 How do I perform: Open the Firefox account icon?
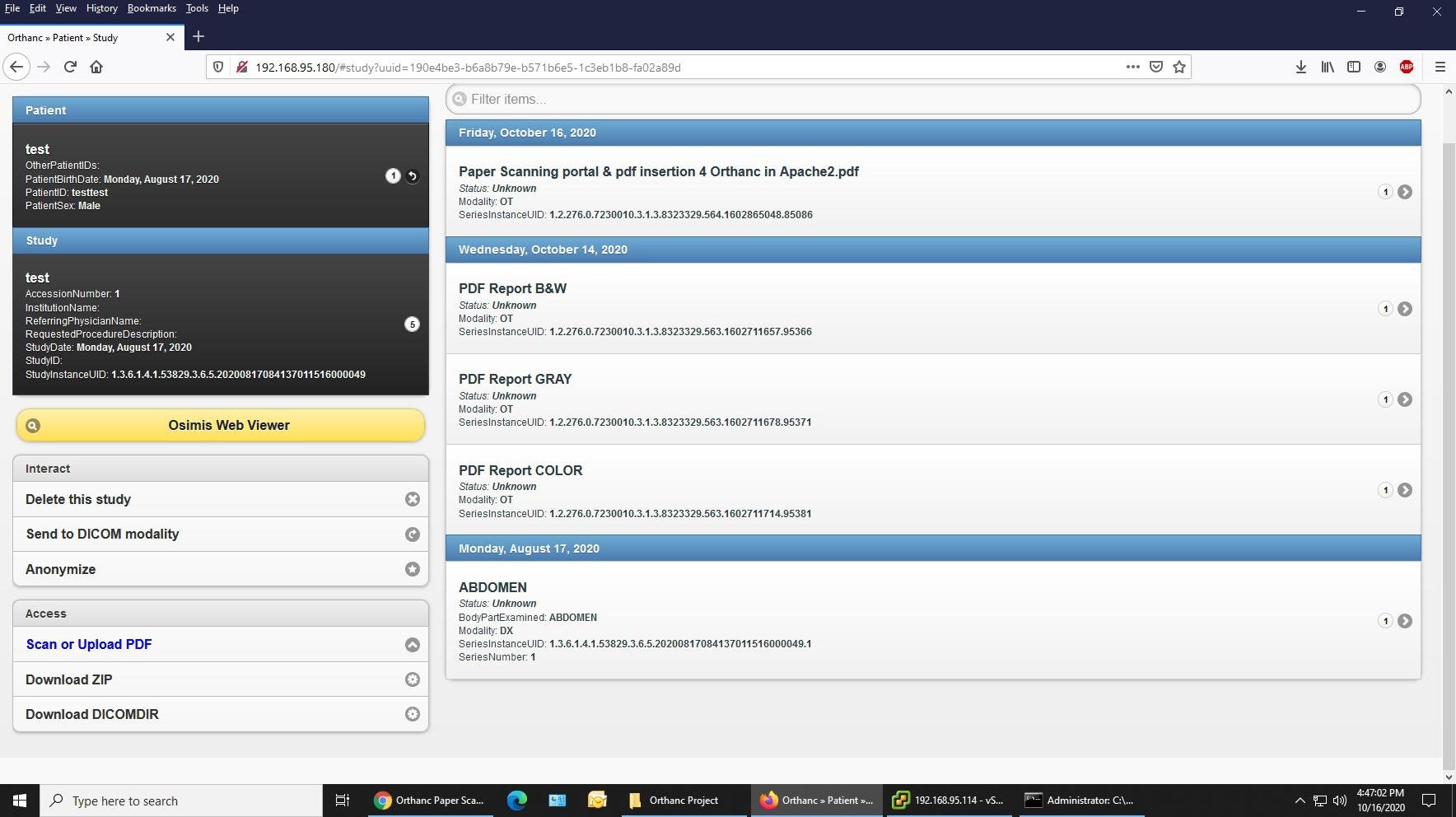1380,68
